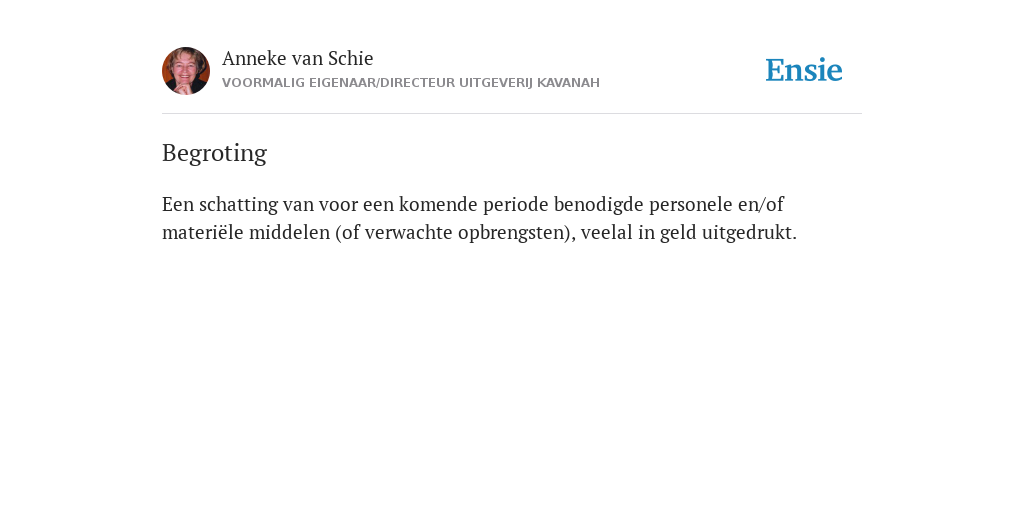
Task: Click the horizontal divider below the author header
Action: click(x=512, y=114)
